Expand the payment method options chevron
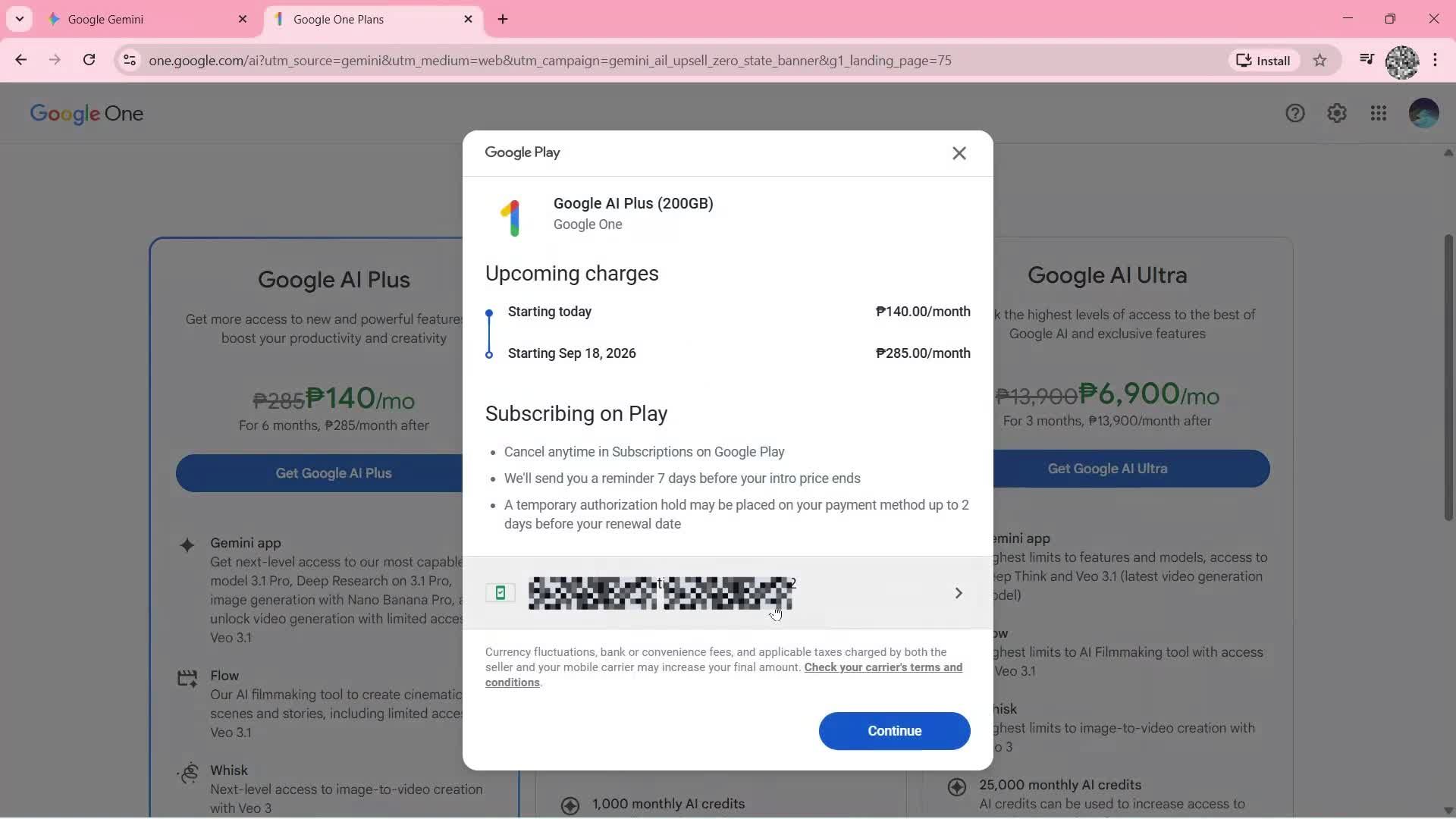Viewport: 1456px width, 819px height. 959,592
